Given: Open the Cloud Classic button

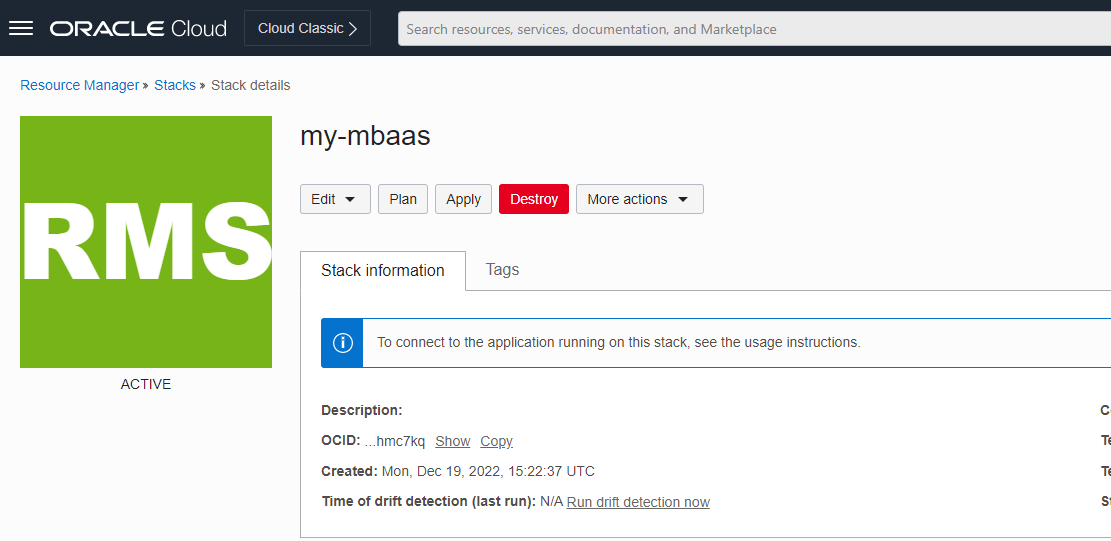Looking at the screenshot, I should [308, 28].
